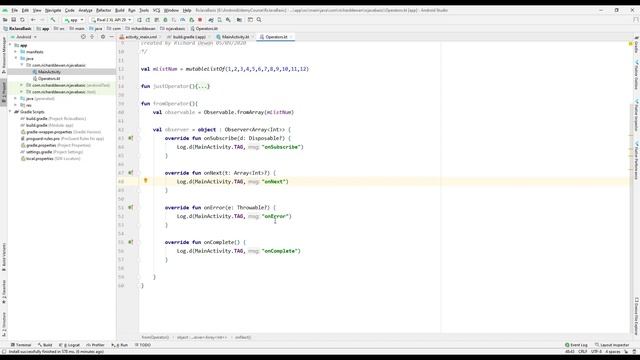Image resolution: width=640 pixels, height=360 pixels.
Task: Select gradle-wrapper.properties file
Action: point(60,132)
